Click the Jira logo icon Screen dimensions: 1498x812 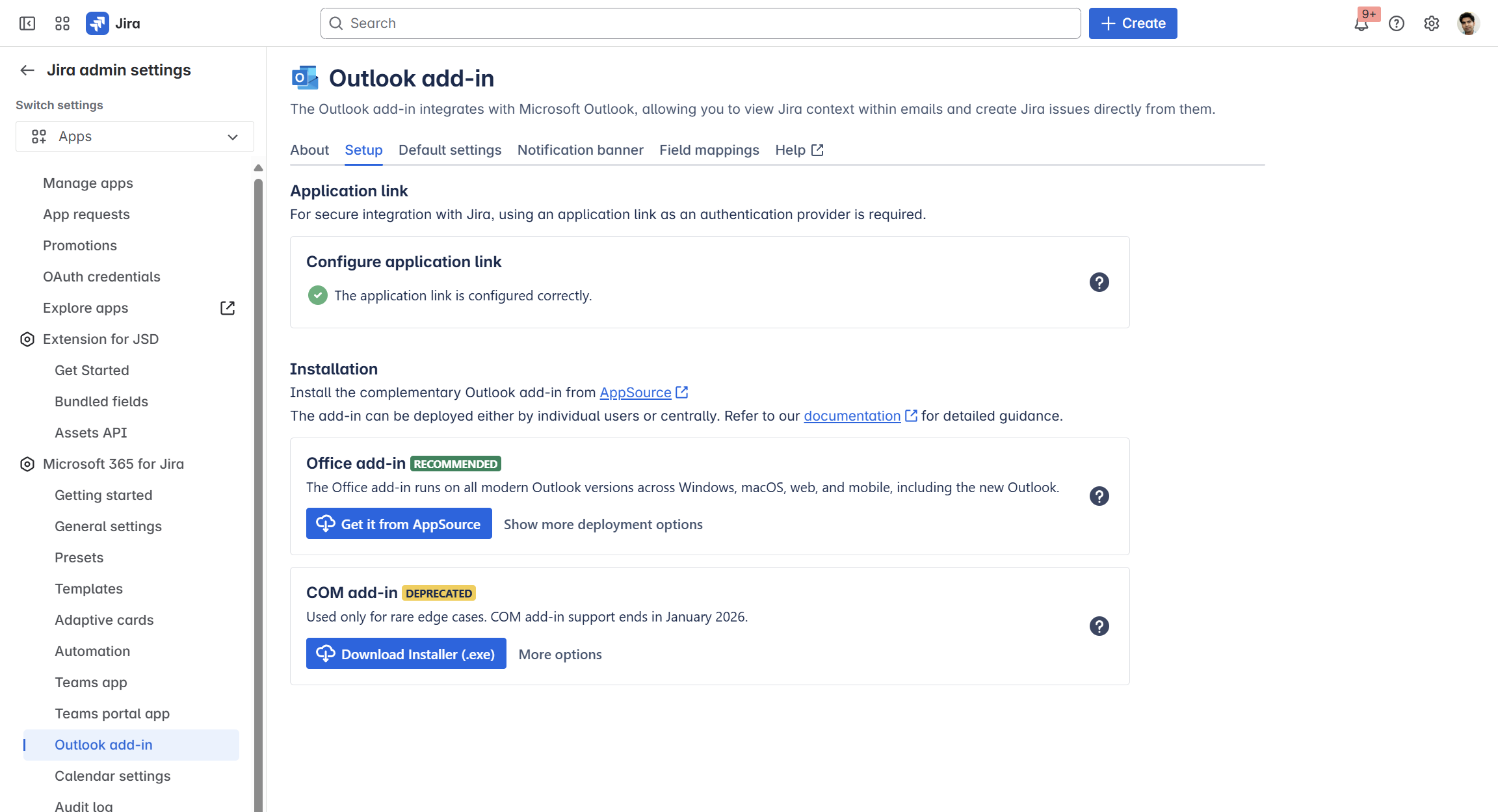click(98, 23)
